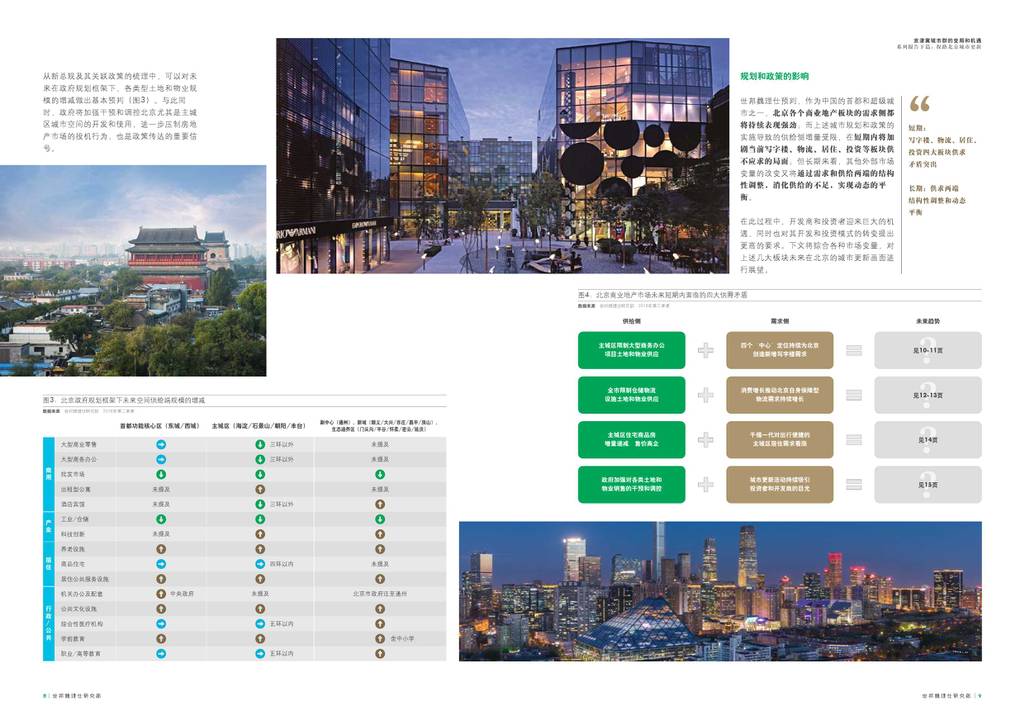
Task: Click the 未来趋势 column header
Action: pos(927,322)
